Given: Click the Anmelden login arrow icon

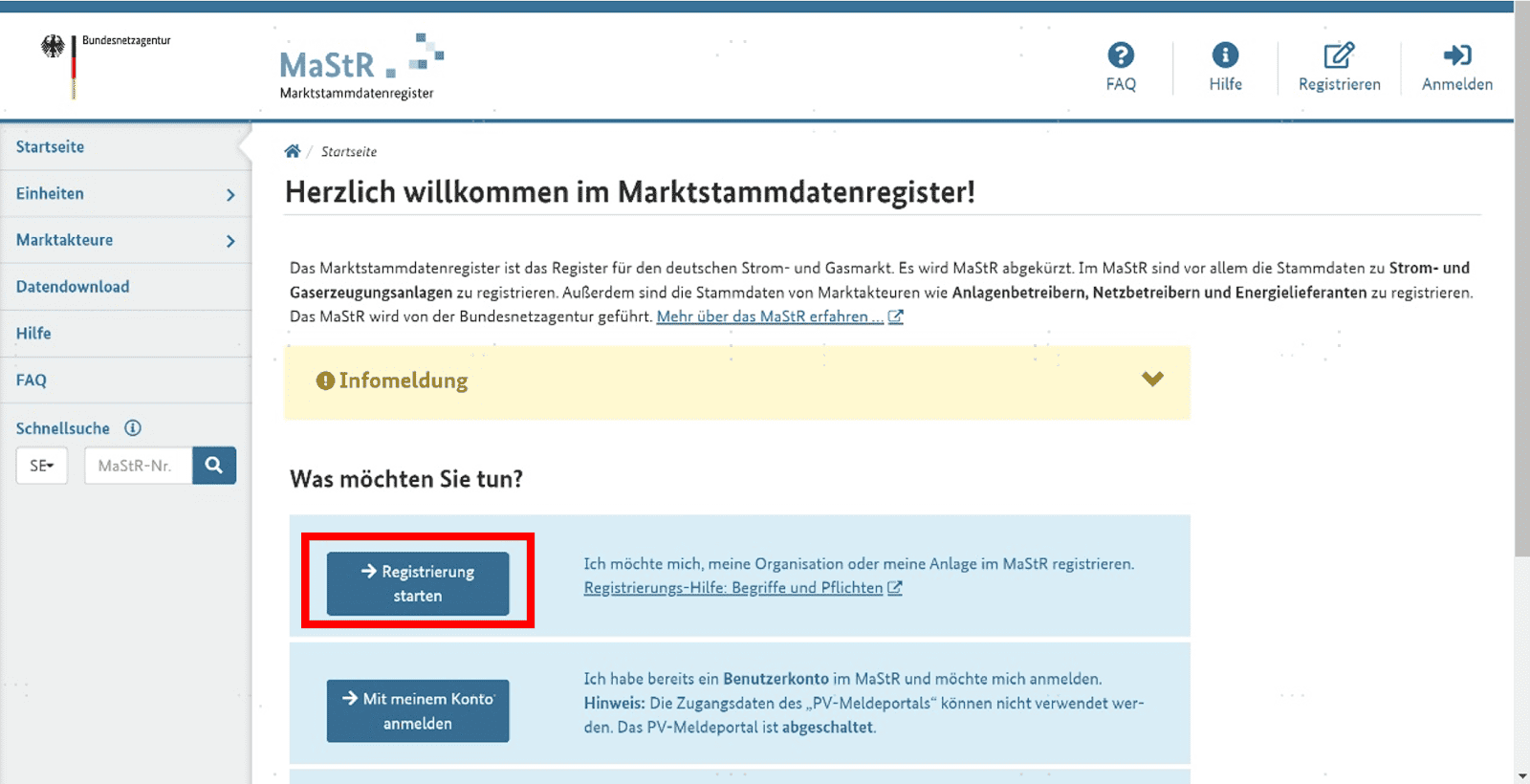Looking at the screenshot, I should [x=1457, y=55].
